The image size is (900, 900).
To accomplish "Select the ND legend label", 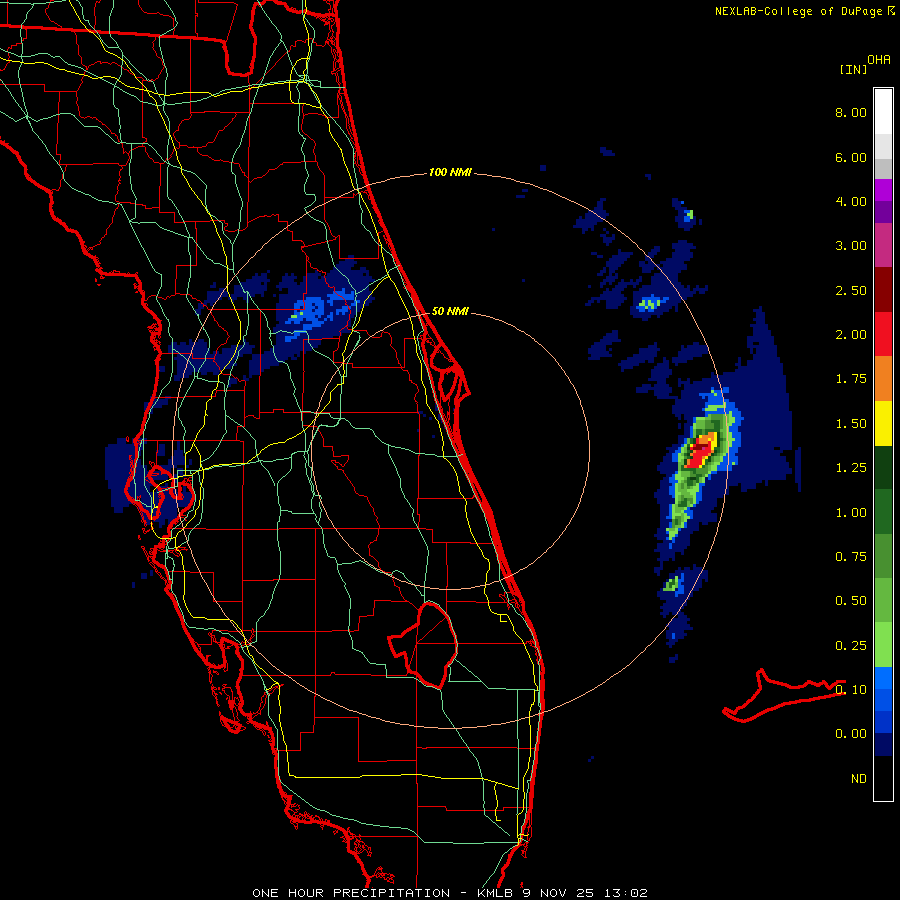I will (859, 779).
